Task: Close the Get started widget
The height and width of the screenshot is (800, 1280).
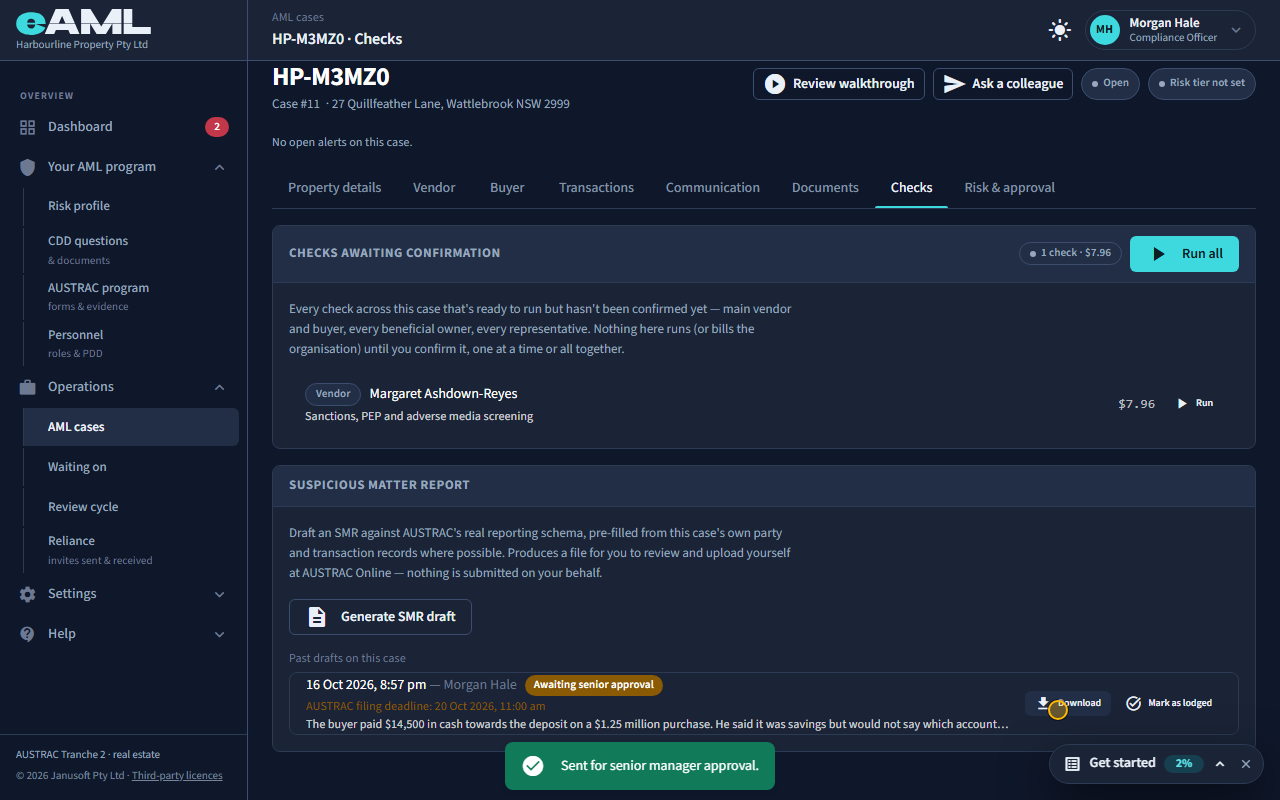Action: click(1246, 764)
